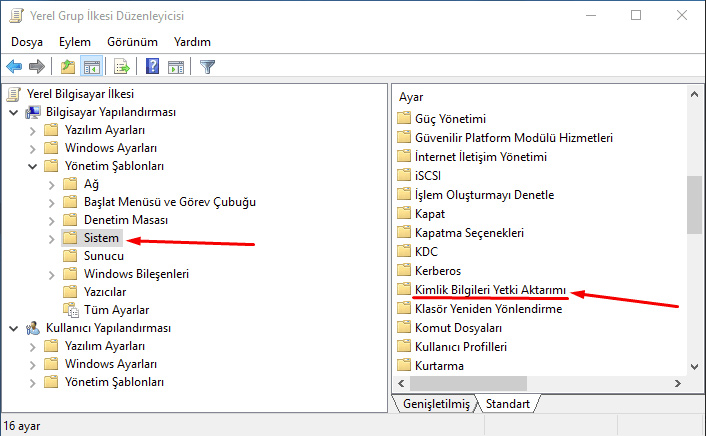Click the Export list toolbar icon
The height and width of the screenshot is (436, 706).
click(x=122, y=67)
